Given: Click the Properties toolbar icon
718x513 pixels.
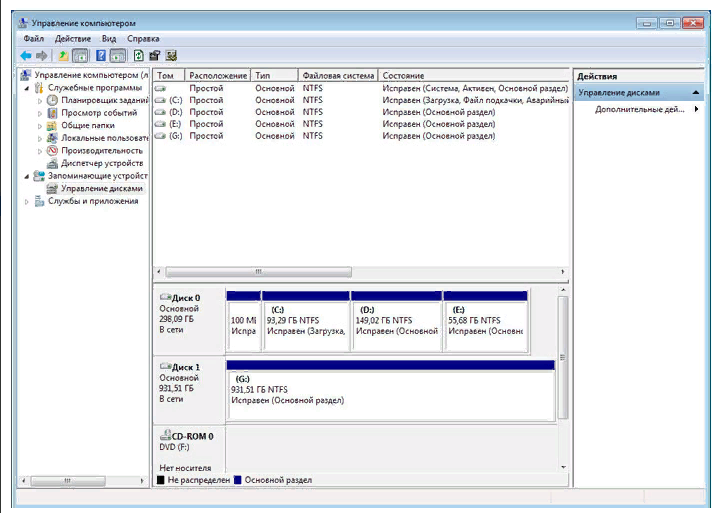Looking at the screenshot, I should 155,56.
